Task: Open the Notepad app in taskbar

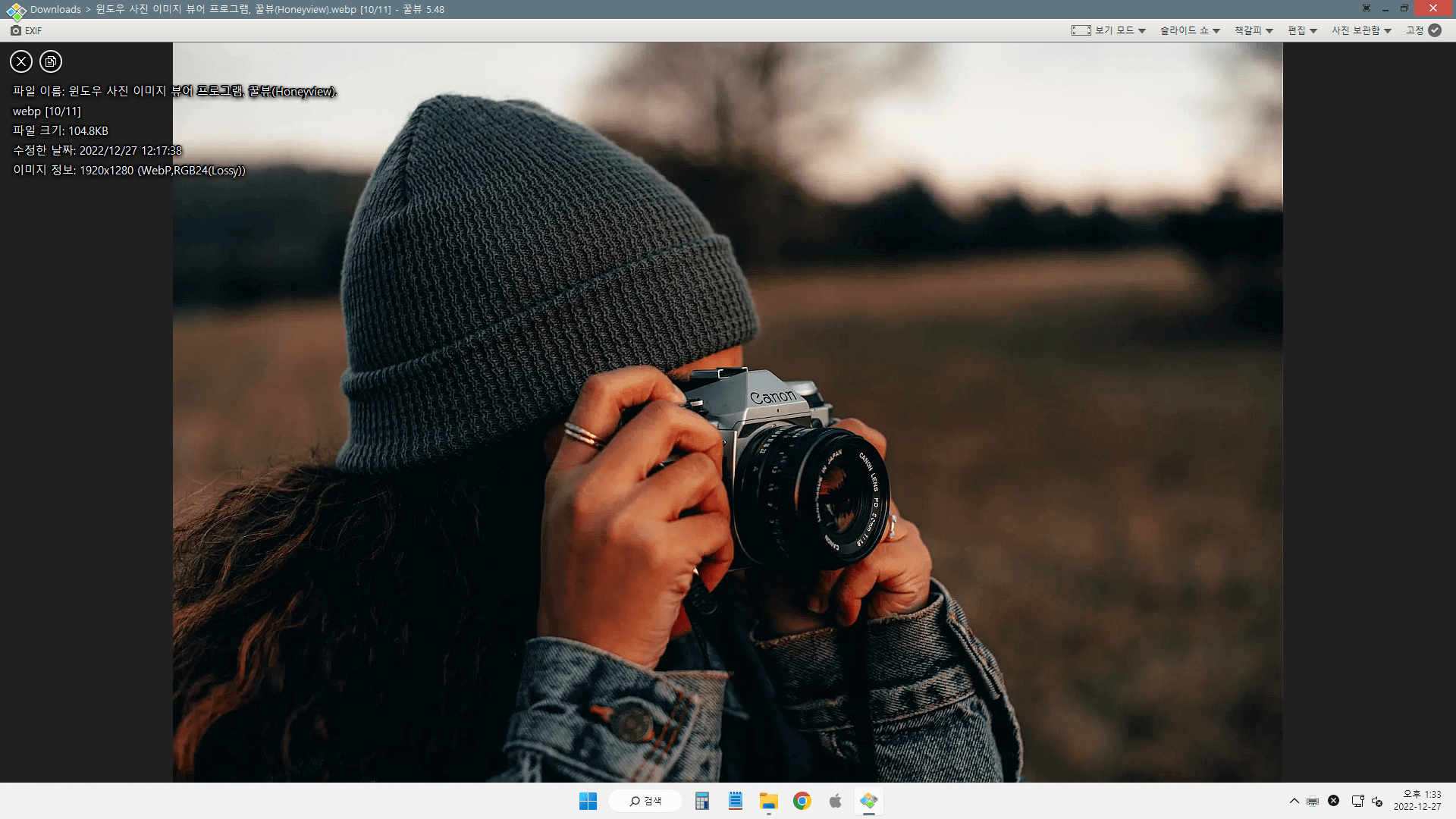Action: tap(736, 801)
